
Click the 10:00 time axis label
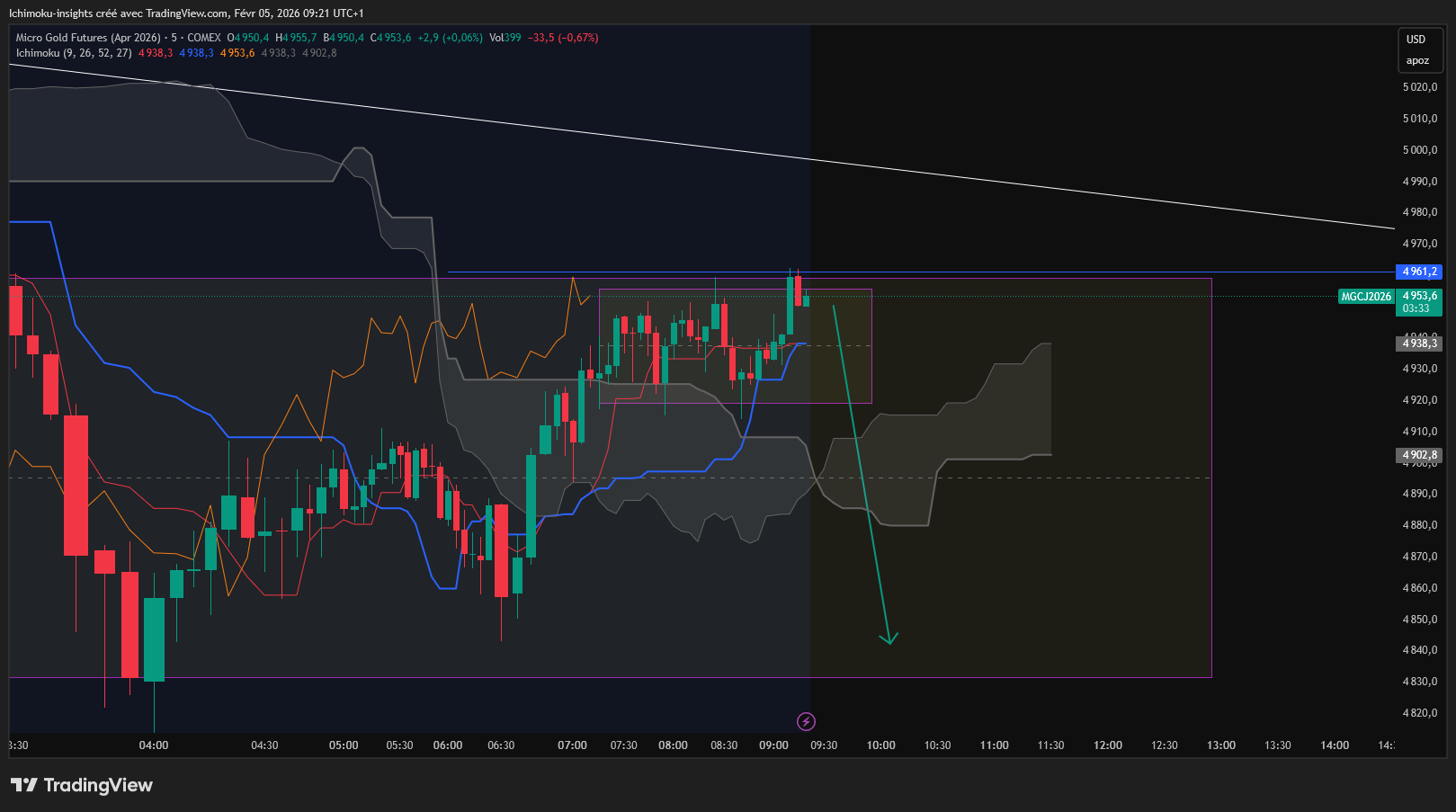point(881,745)
